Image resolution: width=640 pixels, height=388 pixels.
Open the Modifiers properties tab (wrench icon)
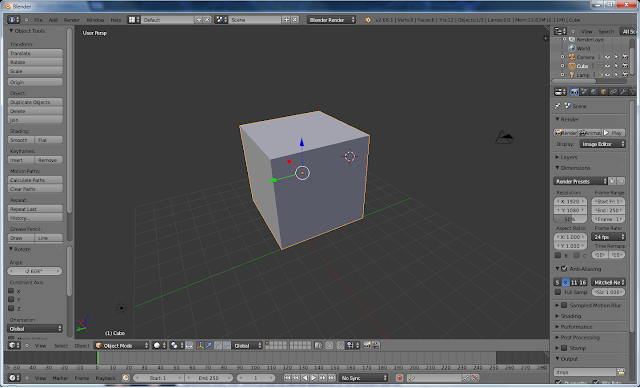click(x=623, y=92)
